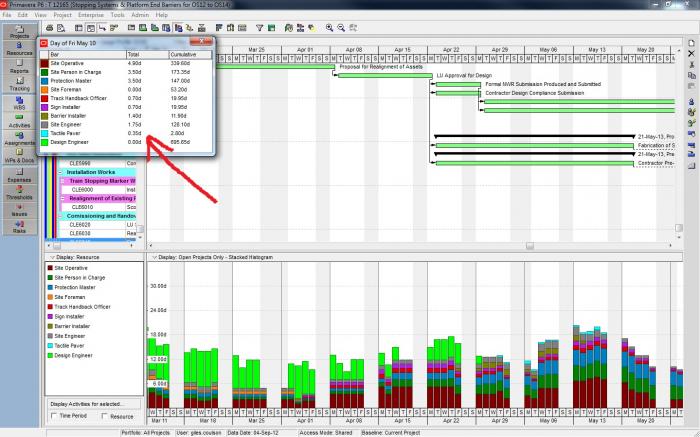The image size is (700, 437).
Task: Close the Day of Fri May 10 popup
Action: [201, 42]
